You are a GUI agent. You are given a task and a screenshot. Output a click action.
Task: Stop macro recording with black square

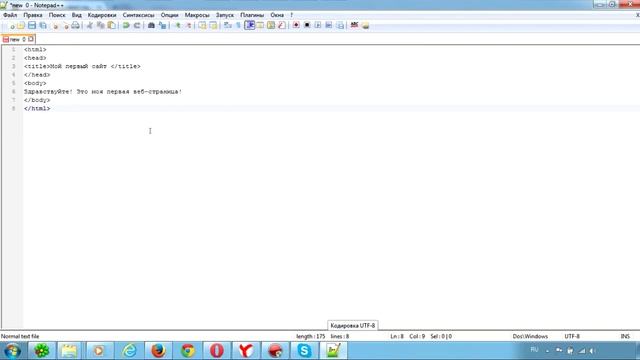pyautogui.click(x=307, y=25)
